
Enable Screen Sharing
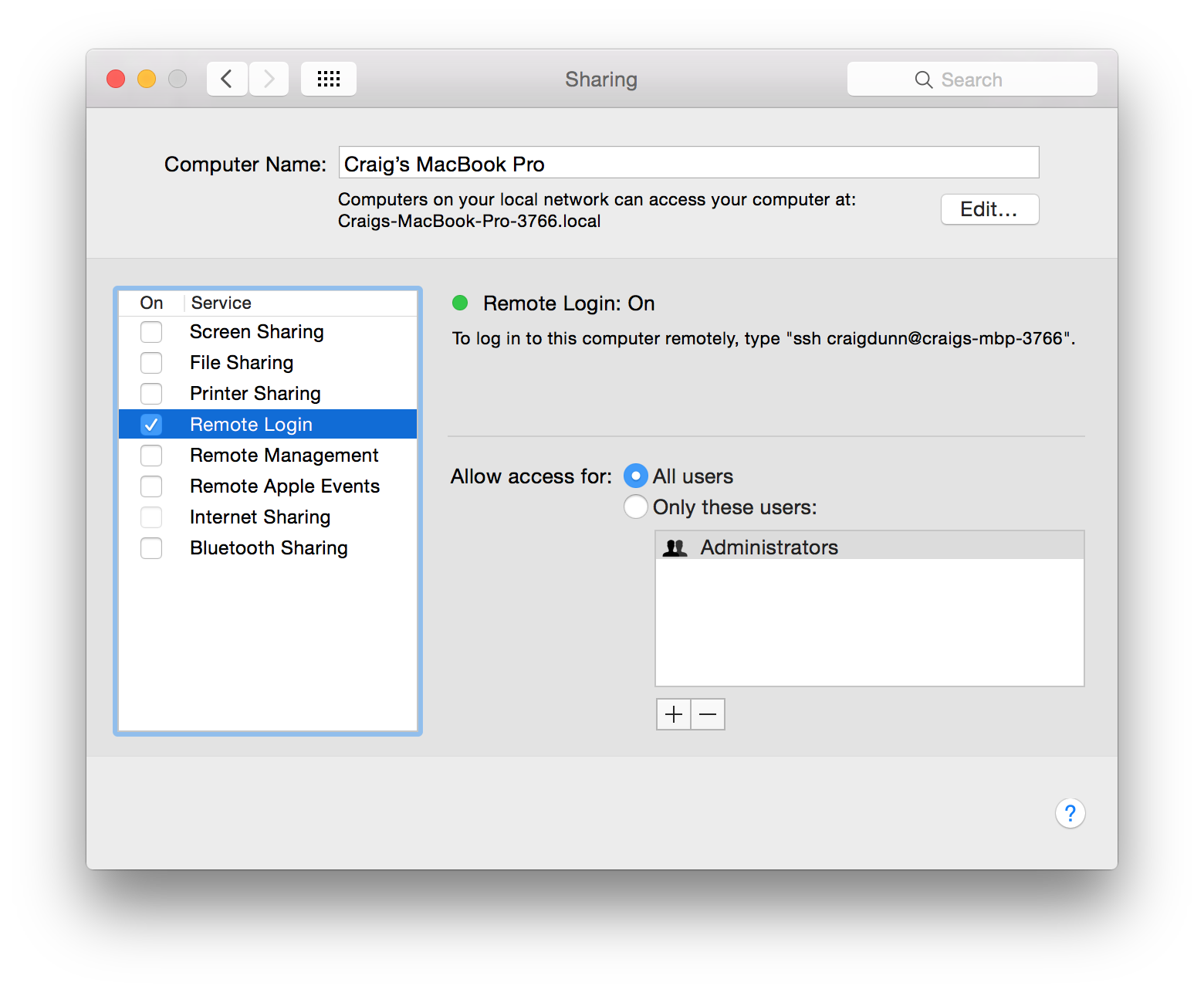click(151, 331)
